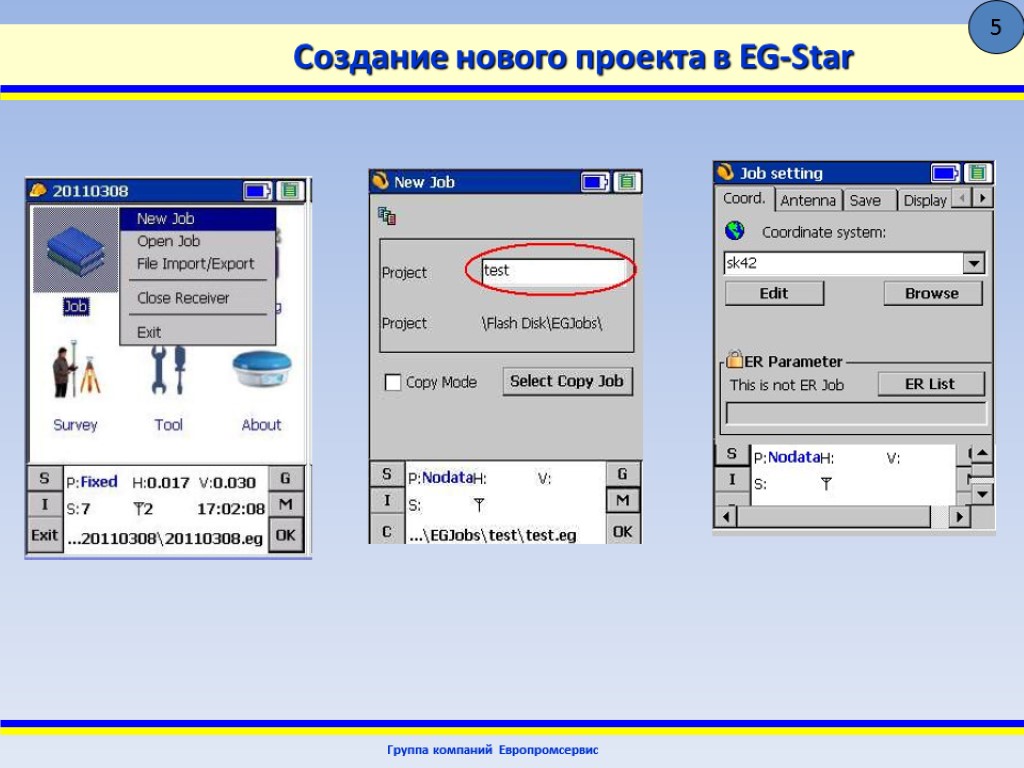This screenshot has height=768, width=1024.
Task: Click the Job label under books icon
Action: (x=76, y=306)
